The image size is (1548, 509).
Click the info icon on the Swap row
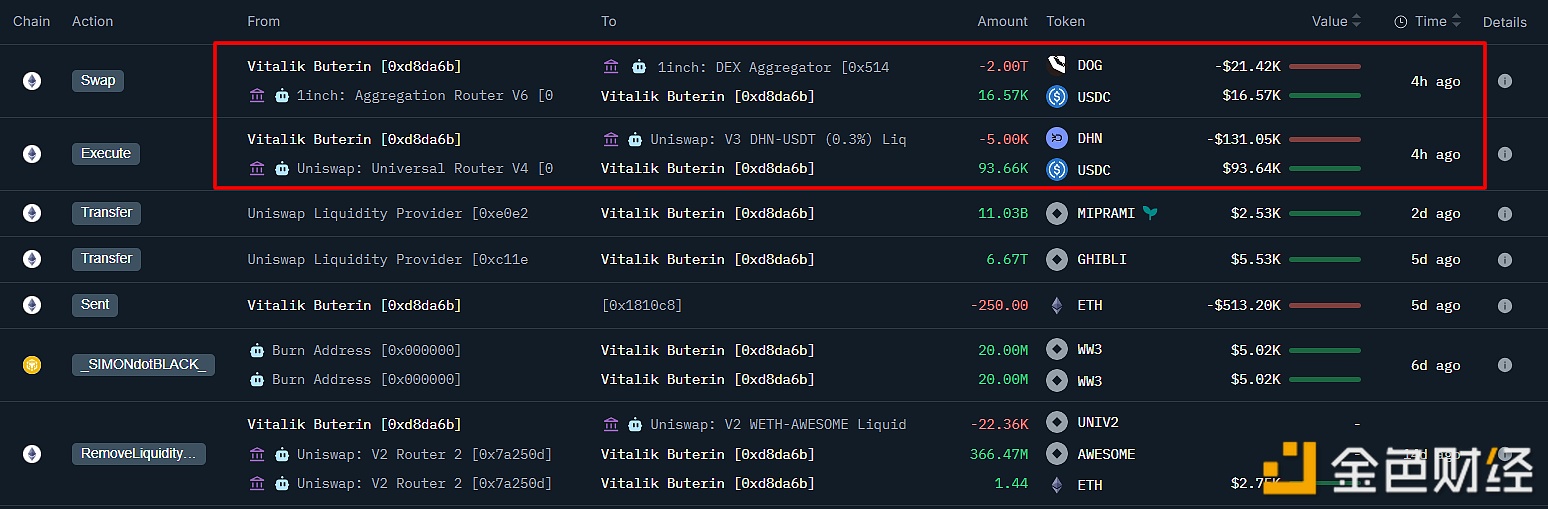click(x=1504, y=81)
